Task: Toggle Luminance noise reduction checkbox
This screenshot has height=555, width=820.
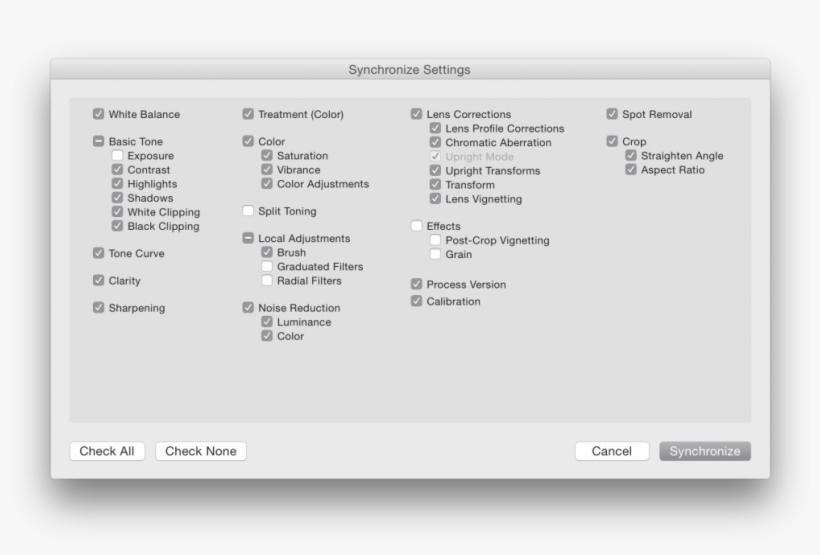Action: tap(267, 322)
